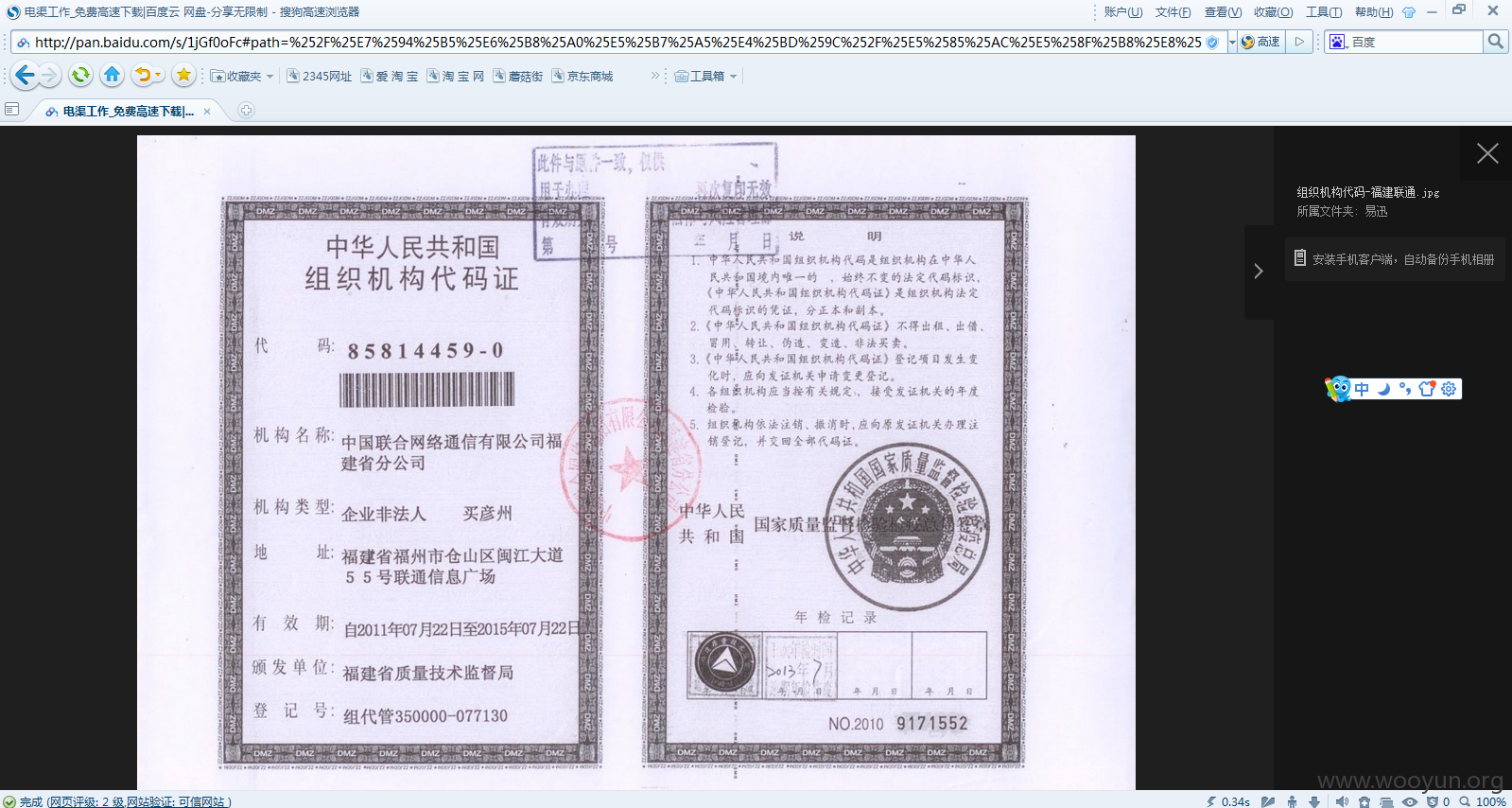Choose search engine via Baidu paw icon
Viewport: 1512px width, 808px height.
pos(1337,42)
